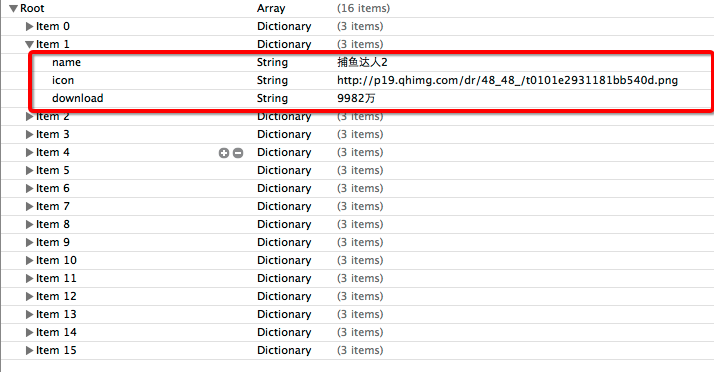Select the Item 12 row label
The width and height of the screenshot is (714, 372).
point(56,296)
